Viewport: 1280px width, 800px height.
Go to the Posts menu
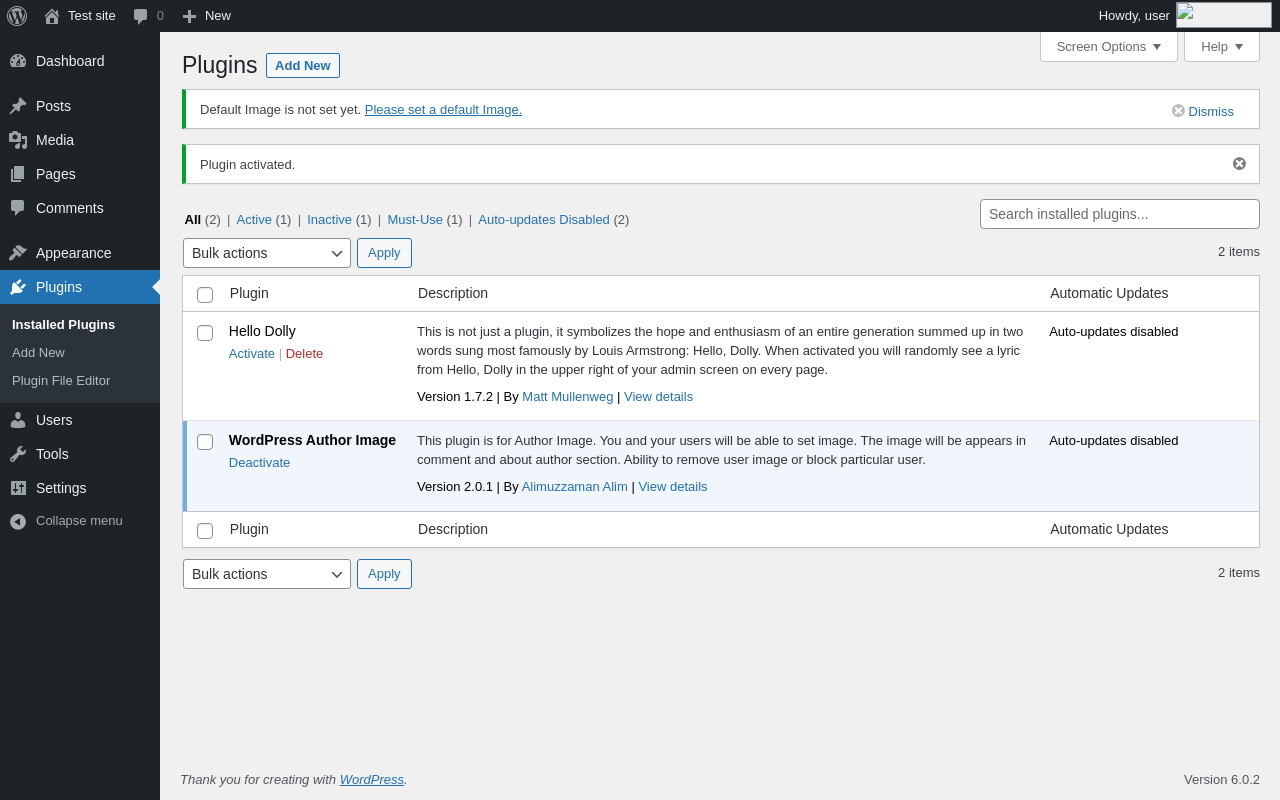(x=80, y=106)
